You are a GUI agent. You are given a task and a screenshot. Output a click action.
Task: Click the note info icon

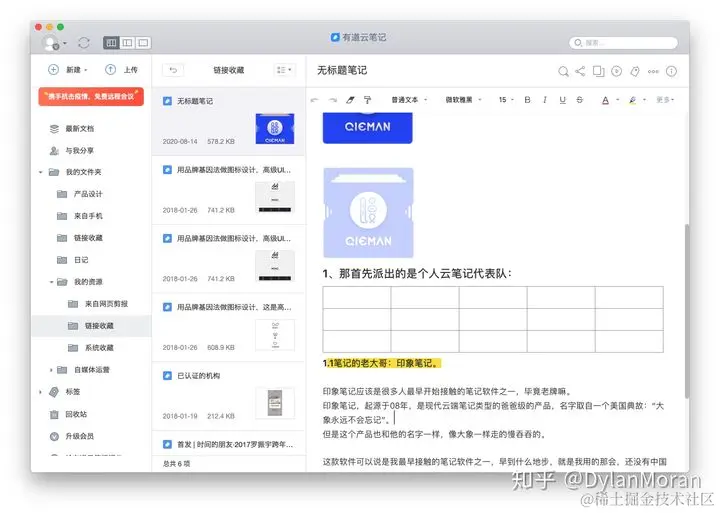click(671, 71)
